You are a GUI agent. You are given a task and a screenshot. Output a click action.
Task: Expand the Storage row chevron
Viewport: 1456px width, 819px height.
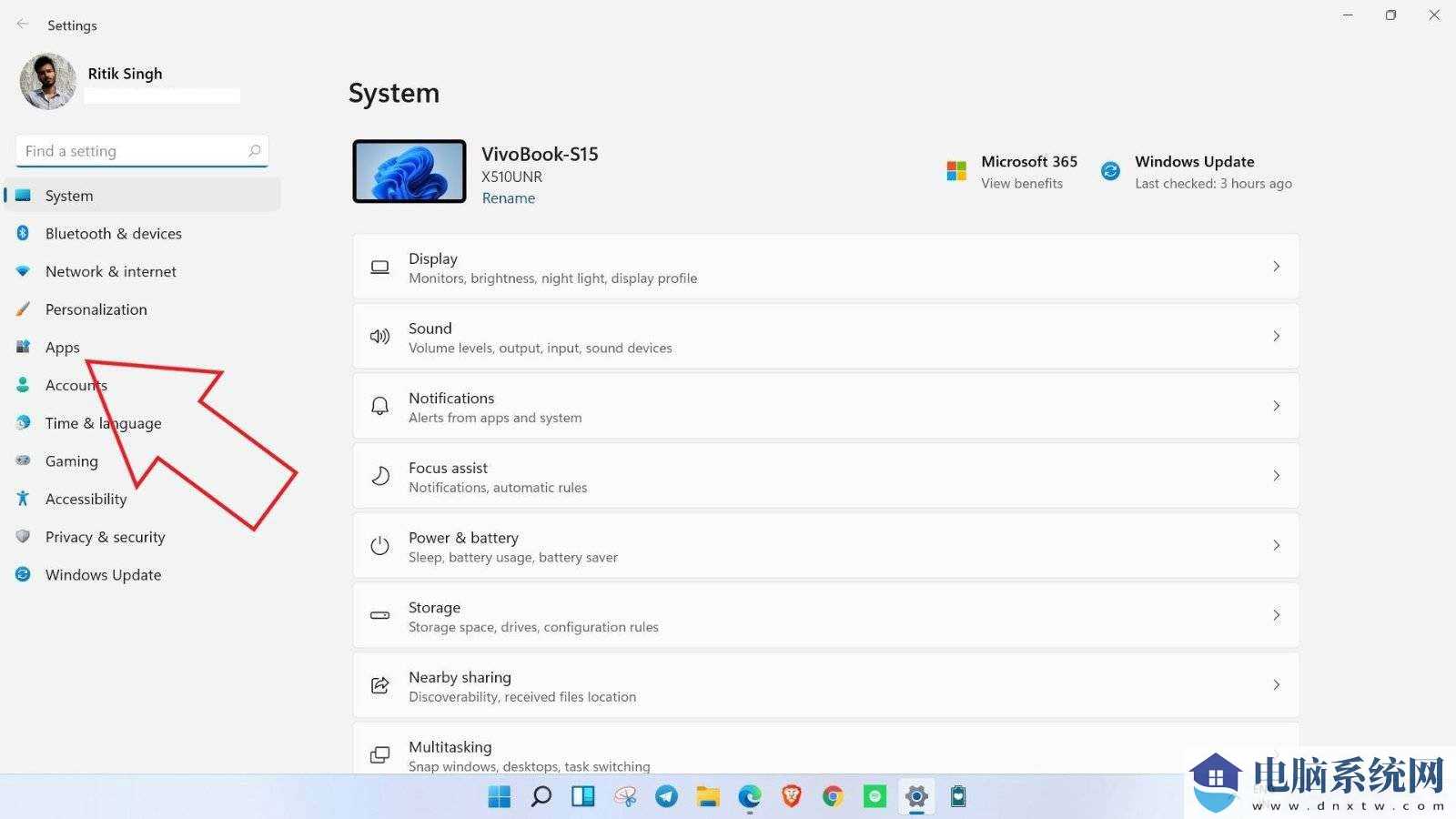pyautogui.click(x=1277, y=615)
